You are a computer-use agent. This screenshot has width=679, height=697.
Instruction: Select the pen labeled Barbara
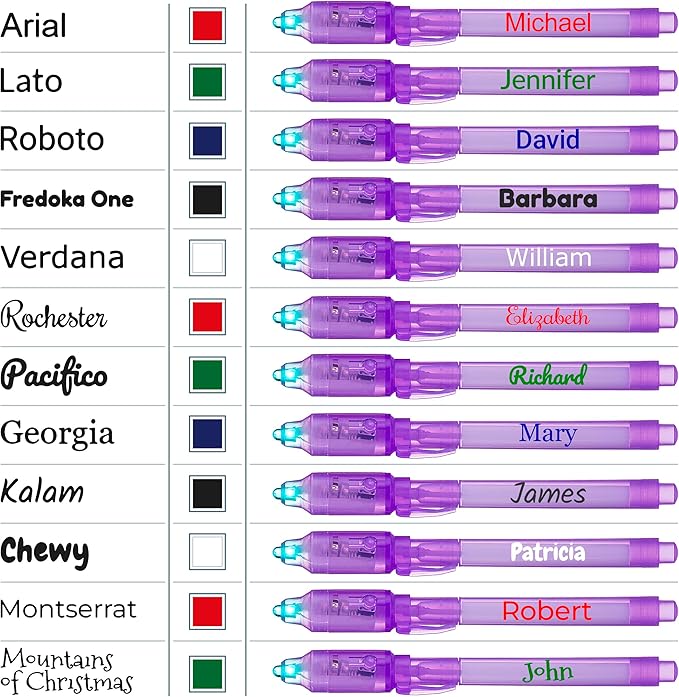coord(470,199)
